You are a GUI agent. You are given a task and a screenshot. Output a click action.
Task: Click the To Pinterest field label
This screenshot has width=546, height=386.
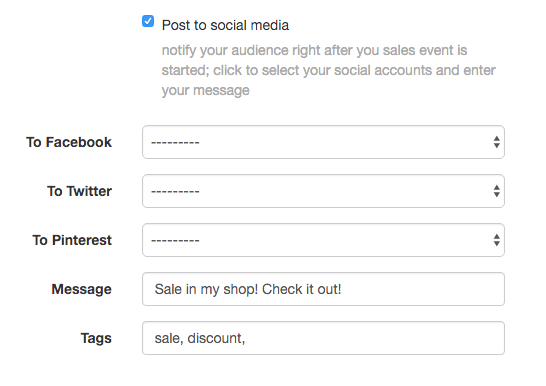[72, 240]
